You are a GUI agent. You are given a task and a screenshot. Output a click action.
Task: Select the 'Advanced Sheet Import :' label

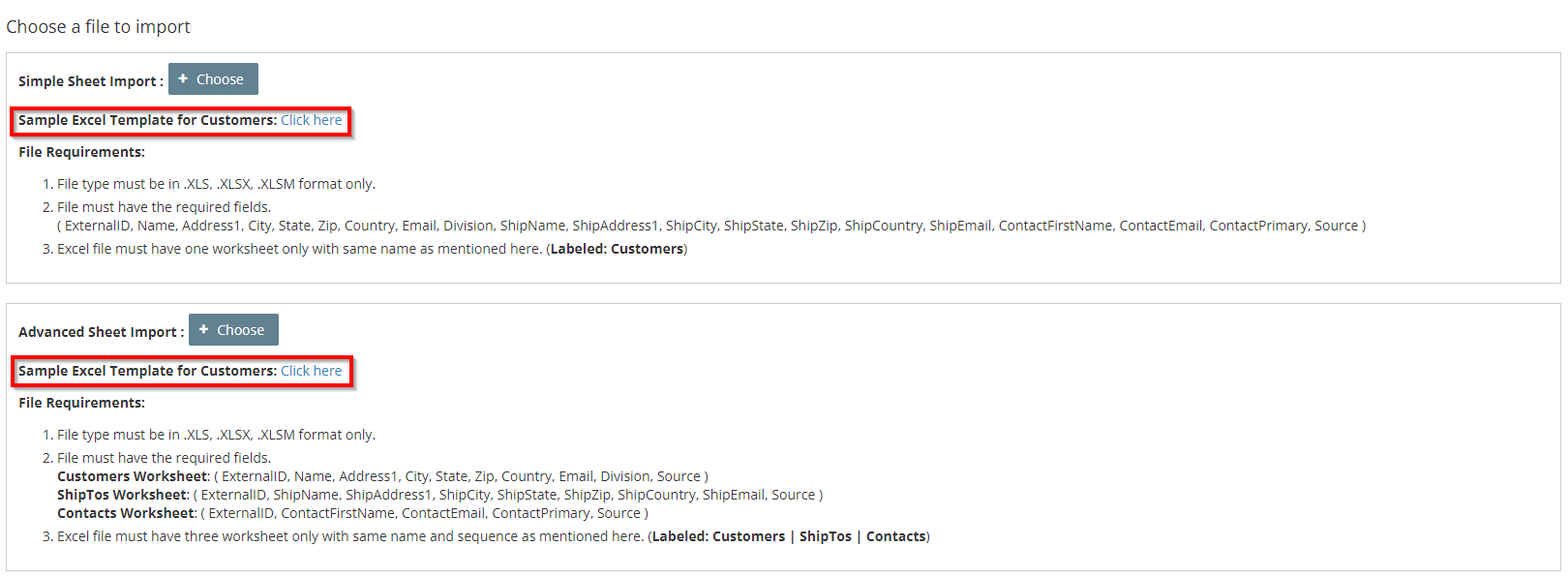point(101,332)
